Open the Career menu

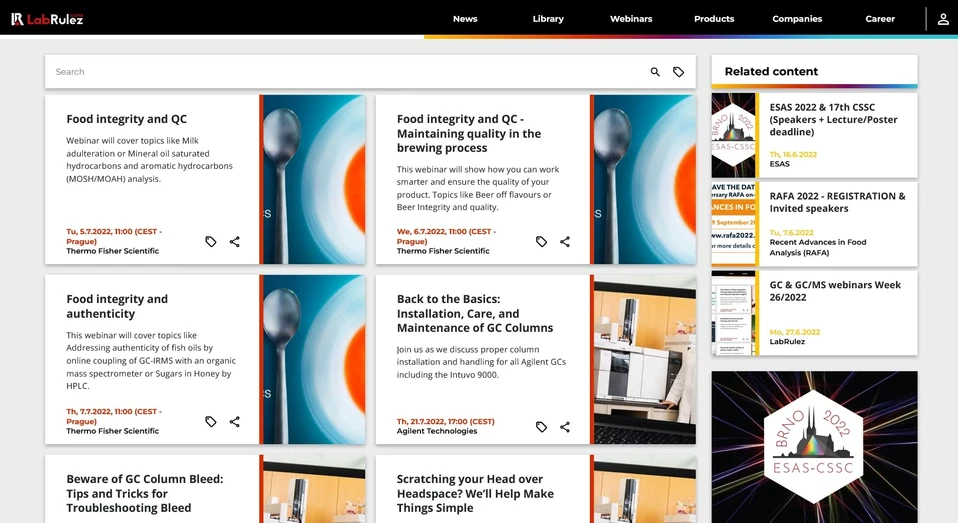pos(880,19)
